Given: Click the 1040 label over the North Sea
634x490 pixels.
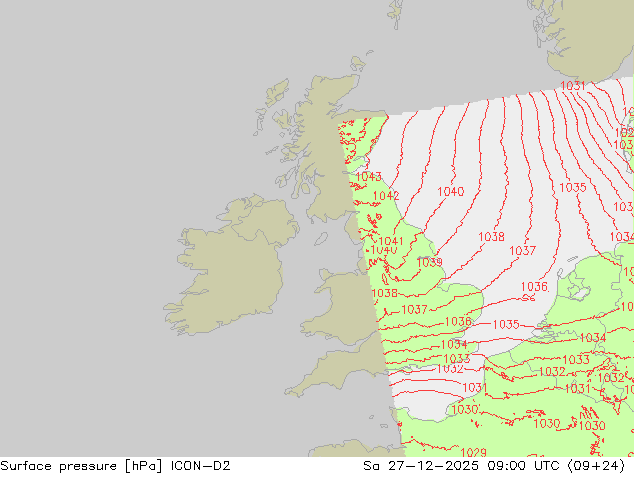Looking at the screenshot, I should [450, 191].
